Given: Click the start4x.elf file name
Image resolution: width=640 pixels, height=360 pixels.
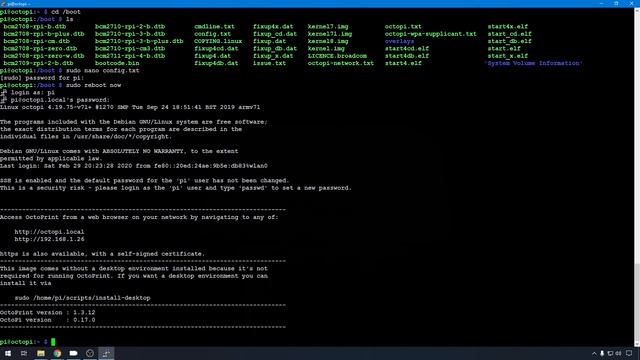Looking at the screenshot, I should coord(508,27).
